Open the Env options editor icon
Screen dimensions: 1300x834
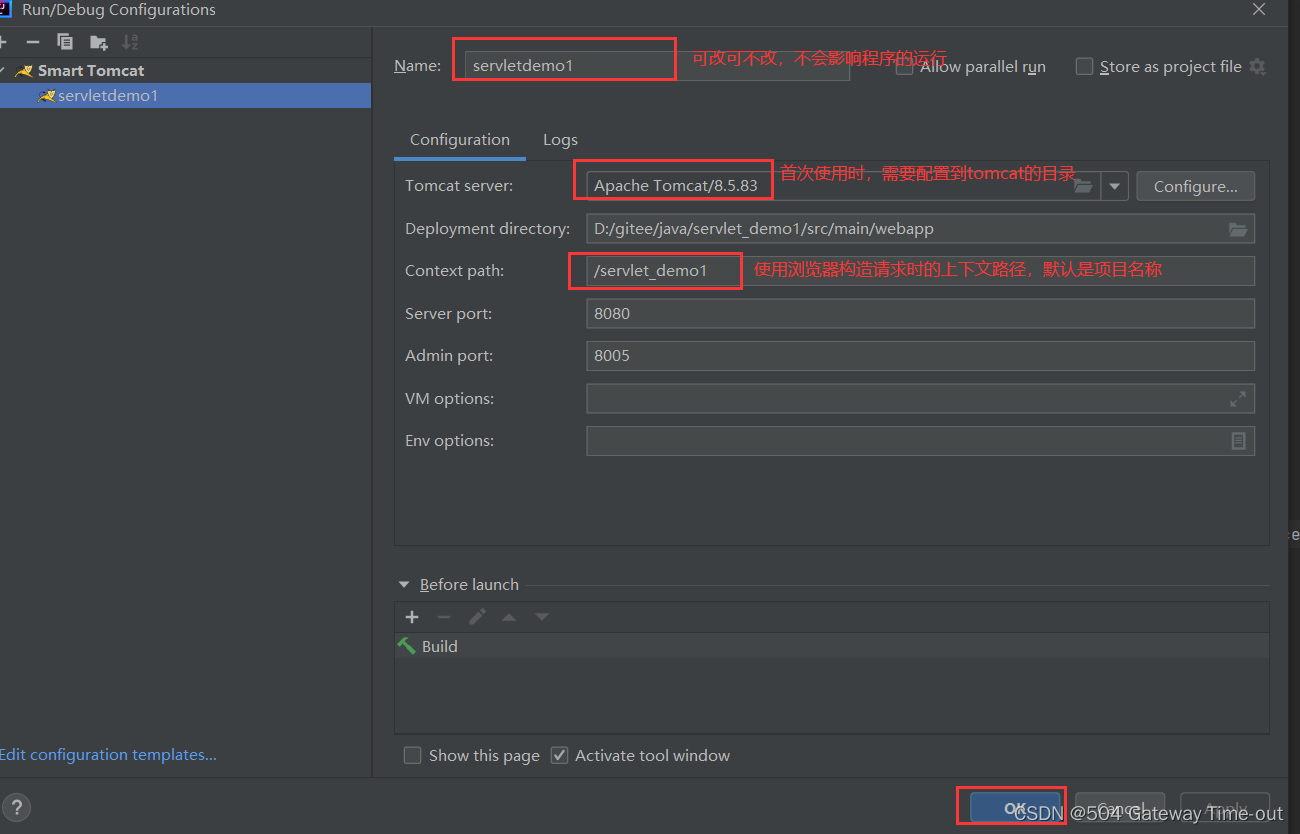(1238, 441)
